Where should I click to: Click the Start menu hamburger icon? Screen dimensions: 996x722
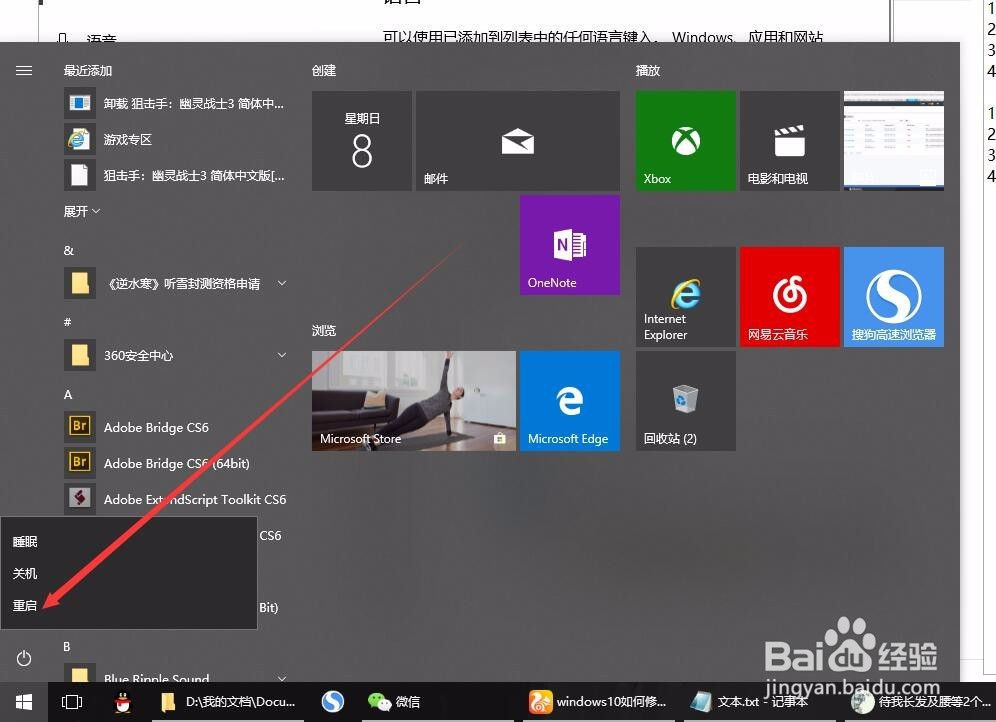[24, 70]
